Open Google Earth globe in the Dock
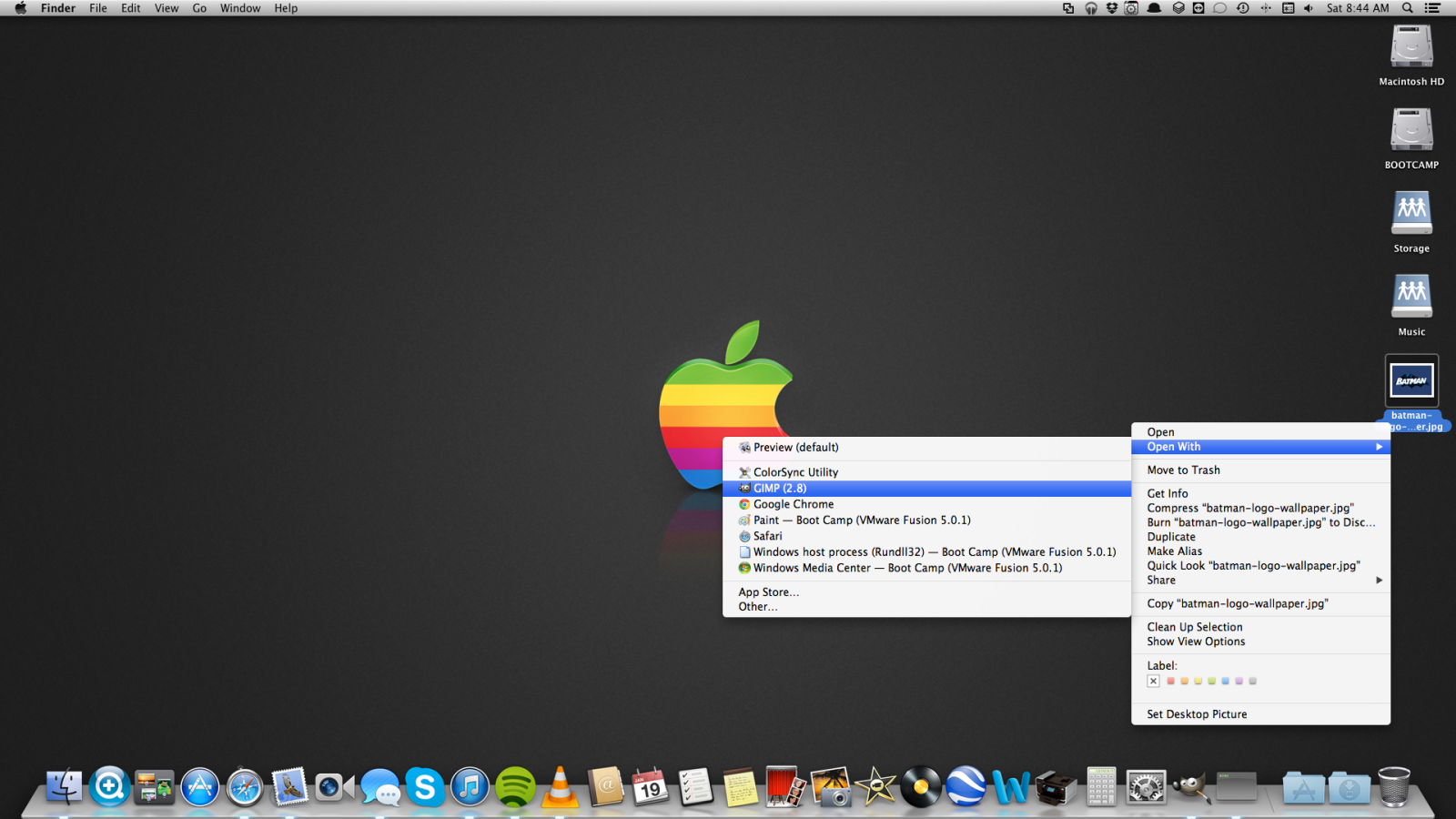This screenshot has height=819, width=1456. point(966,786)
